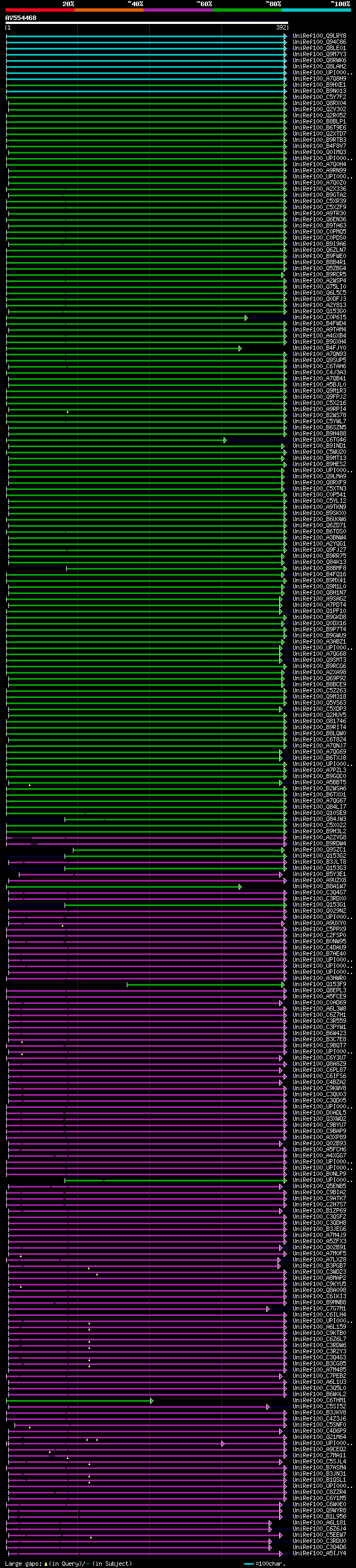Click hit label UniRef100_A9TR30
Screen dimensions: 356x1568
click(x=319, y=213)
